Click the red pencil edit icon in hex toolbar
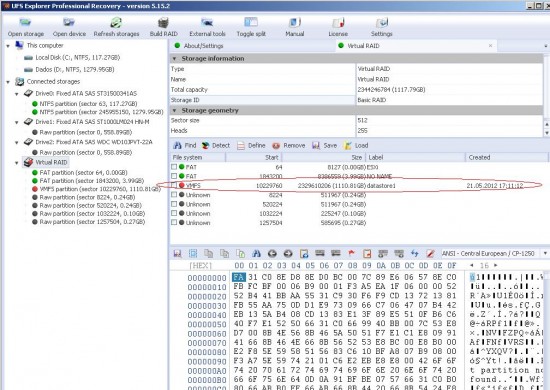The image size is (550, 390). (430, 253)
